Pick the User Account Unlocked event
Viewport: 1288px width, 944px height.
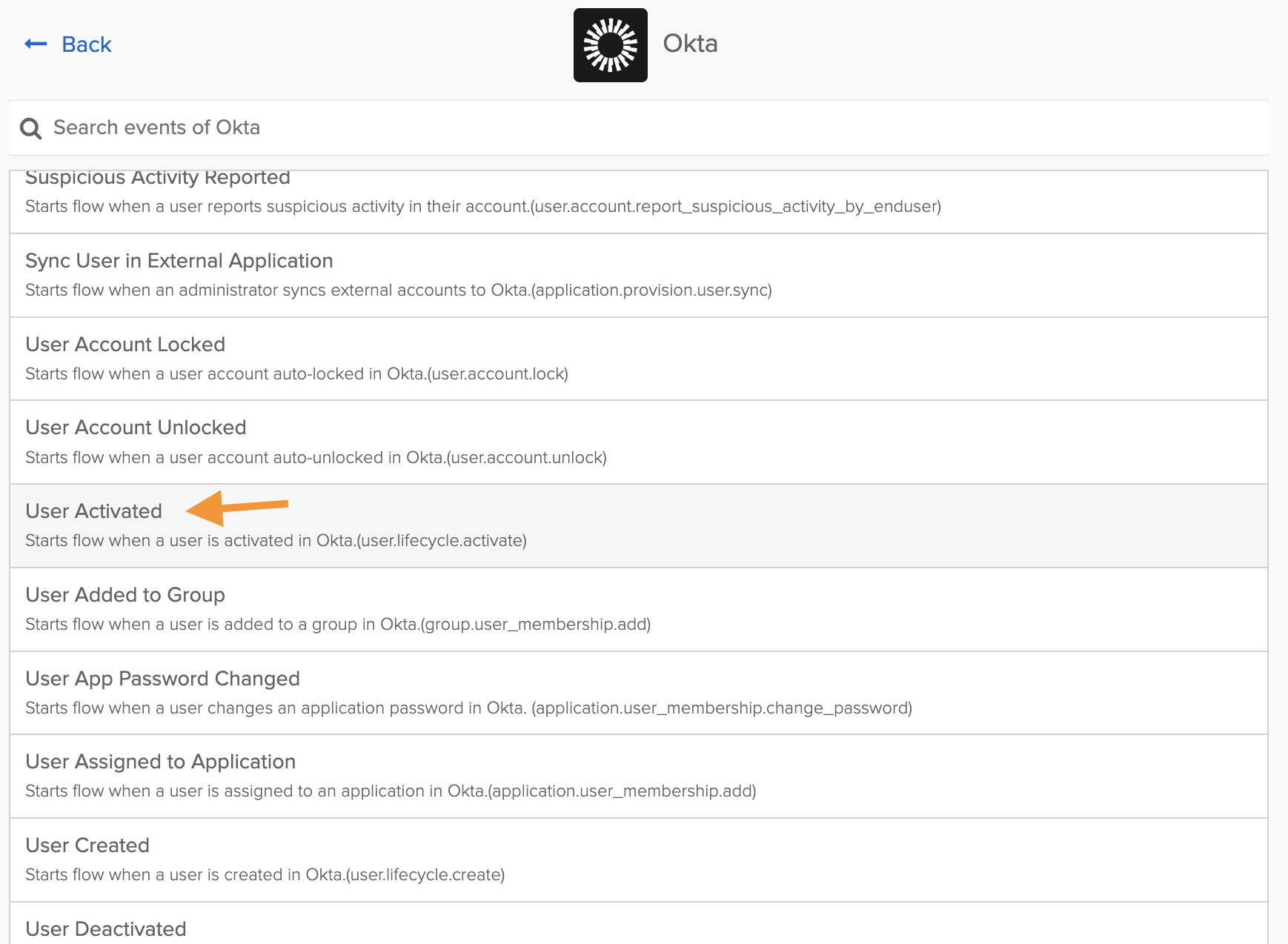[x=136, y=428]
